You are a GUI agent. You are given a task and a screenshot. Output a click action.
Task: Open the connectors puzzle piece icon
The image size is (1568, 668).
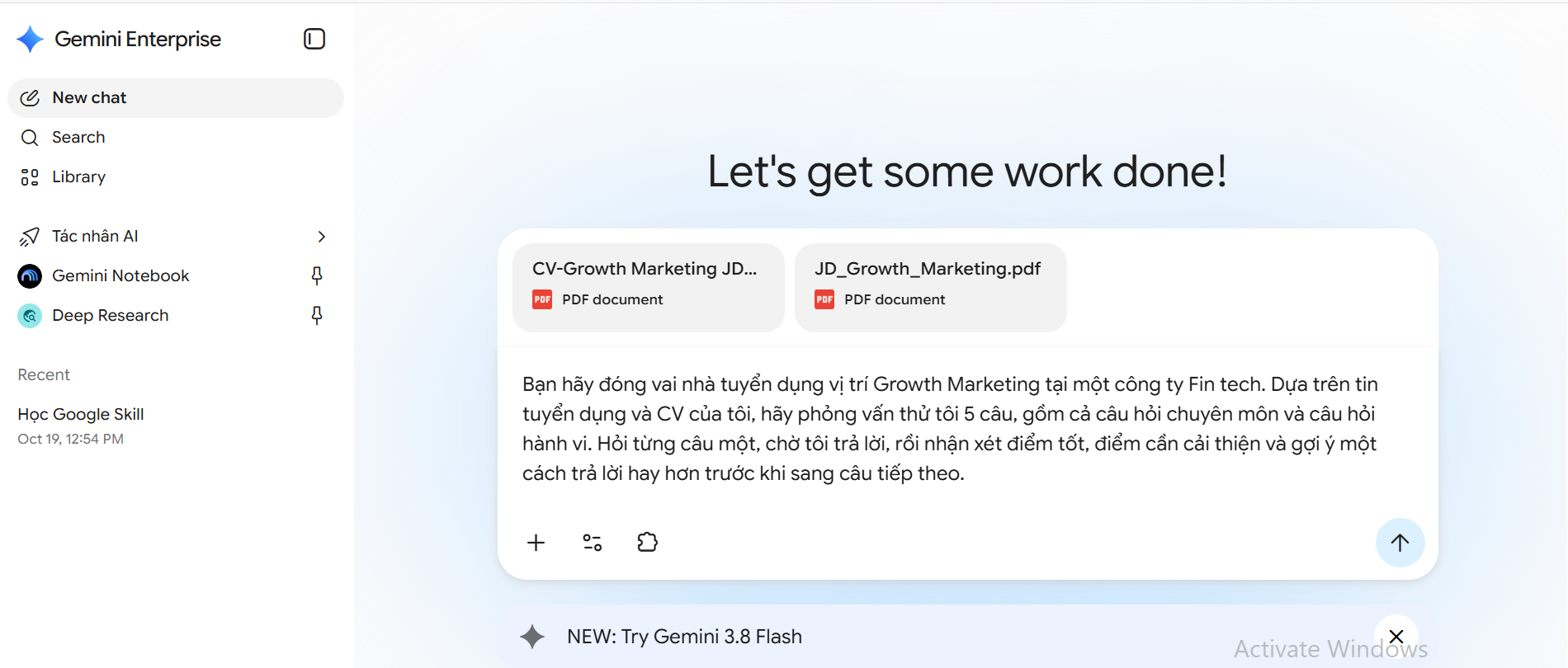pos(648,543)
